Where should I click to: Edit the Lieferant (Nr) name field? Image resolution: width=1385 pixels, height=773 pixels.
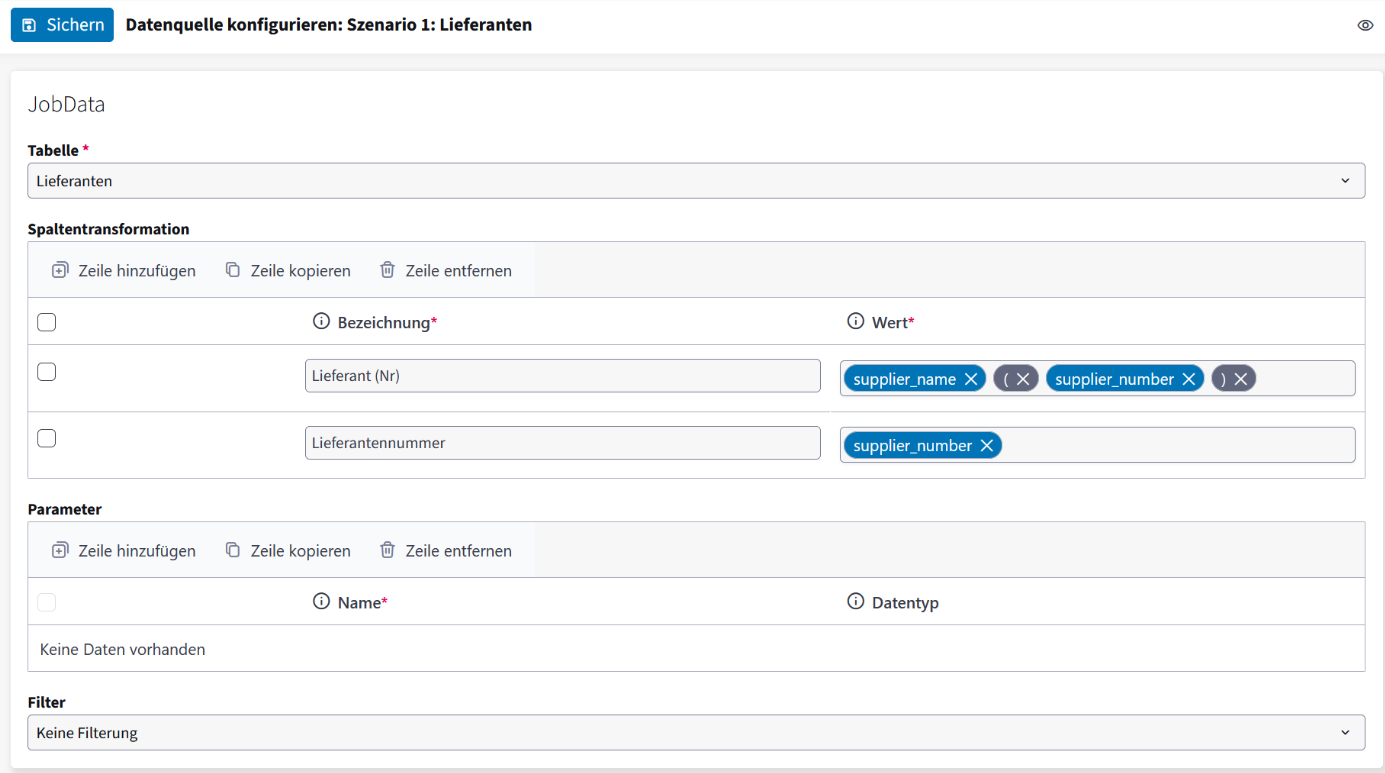[x=563, y=376]
